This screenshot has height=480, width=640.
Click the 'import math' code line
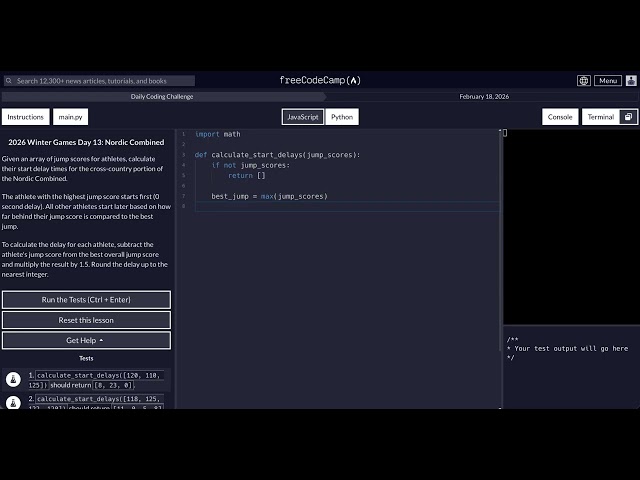point(218,134)
